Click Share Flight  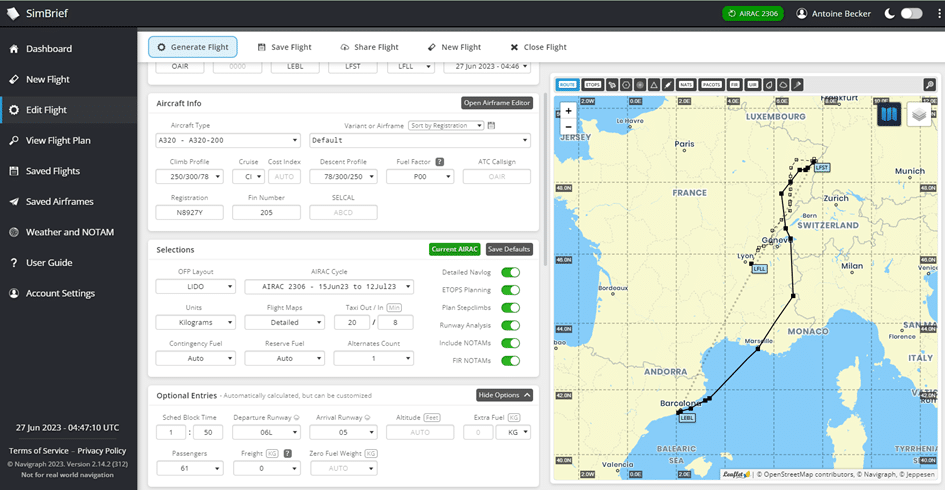(369, 47)
